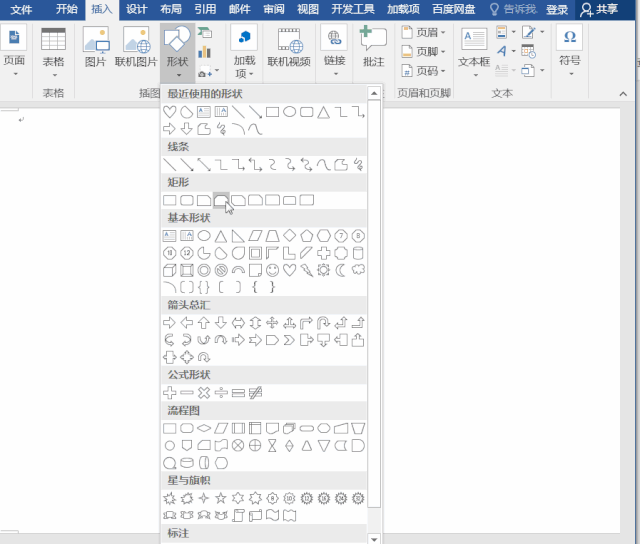Switch to the Design tab
This screenshot has width=640, height=544.
pyautogui.click(x=136, y=9)
